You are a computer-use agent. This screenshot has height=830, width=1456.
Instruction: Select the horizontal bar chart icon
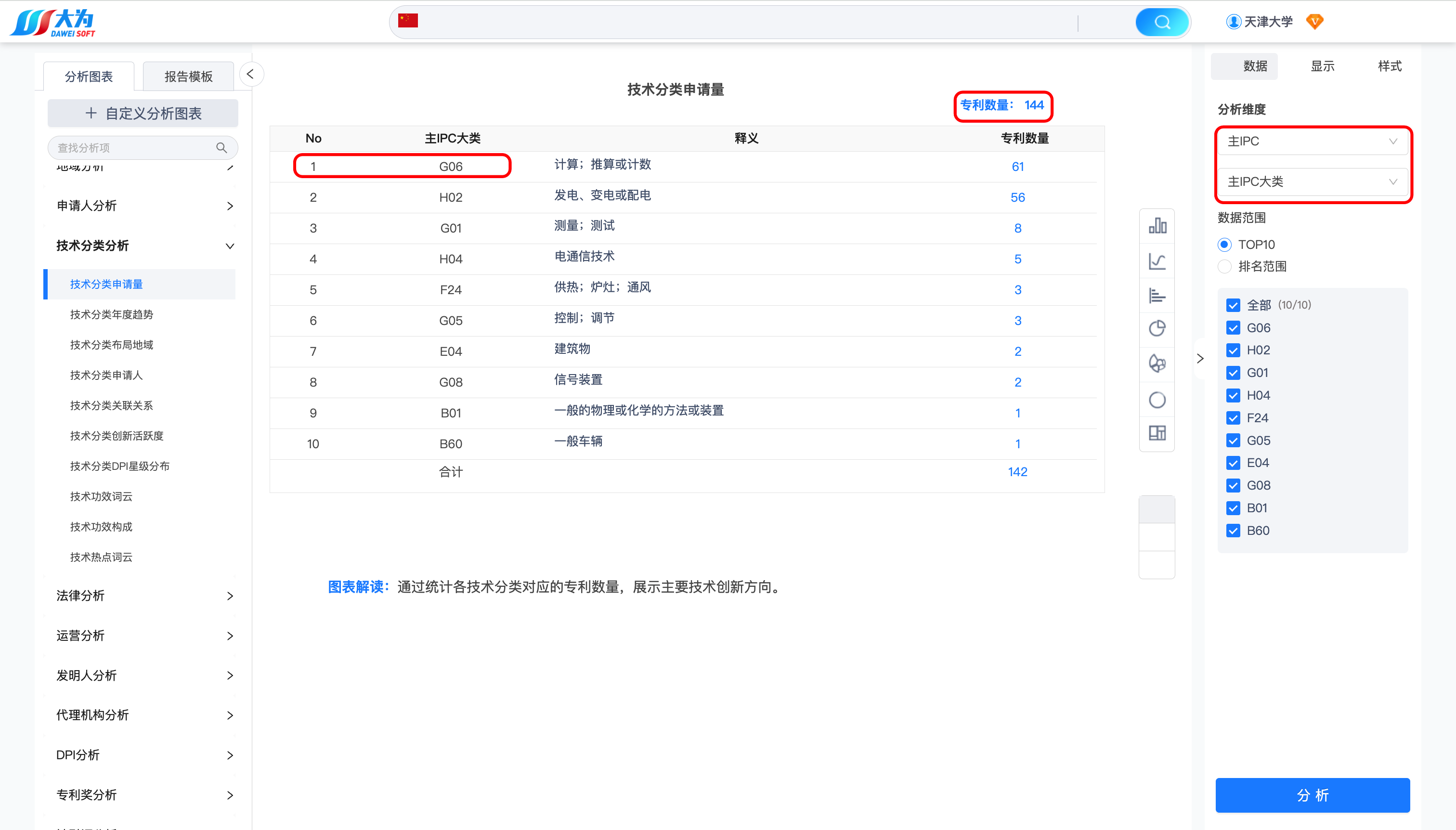(1157, 296)
